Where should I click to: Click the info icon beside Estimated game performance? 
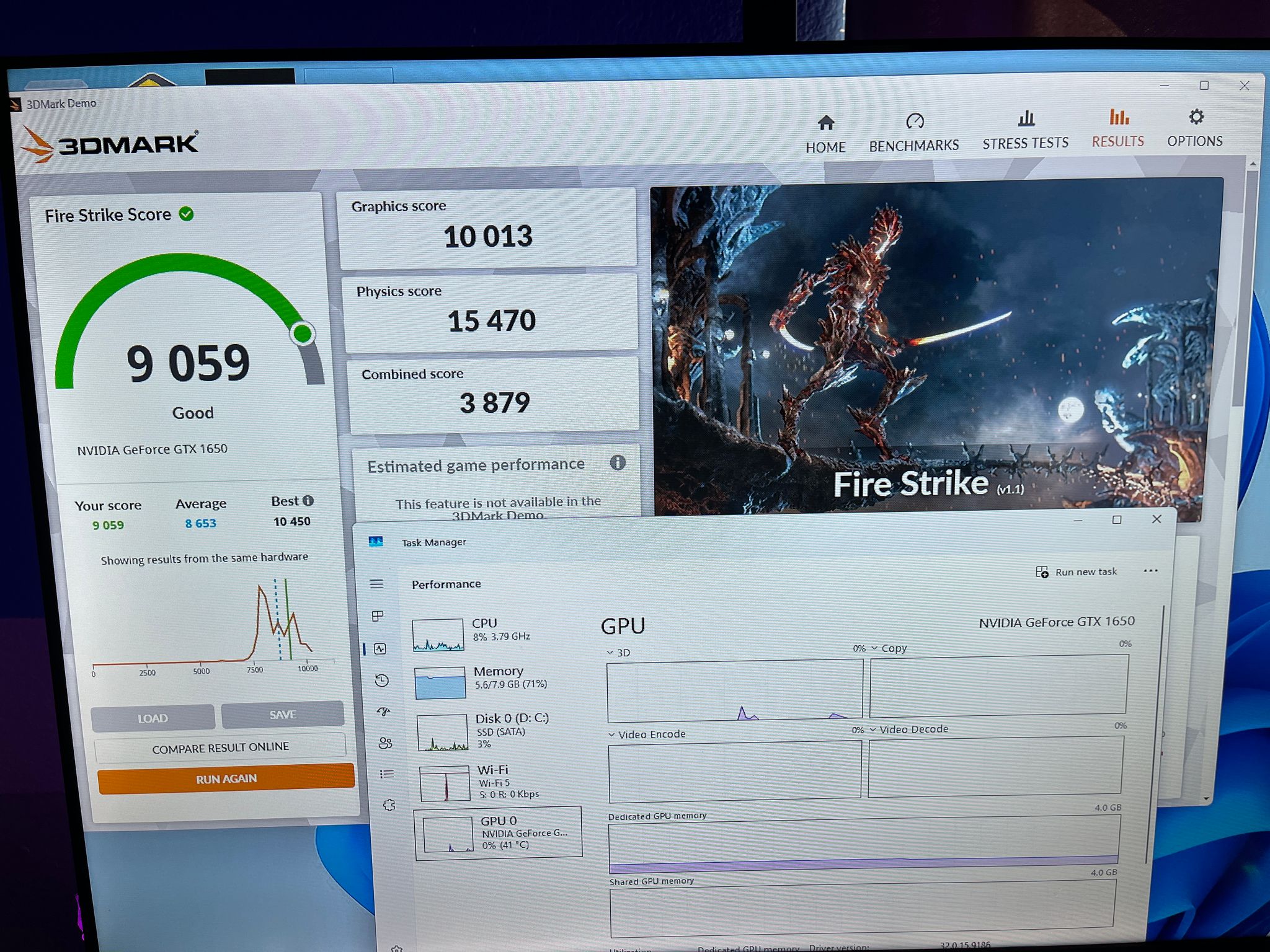click(x=618, y=462)
